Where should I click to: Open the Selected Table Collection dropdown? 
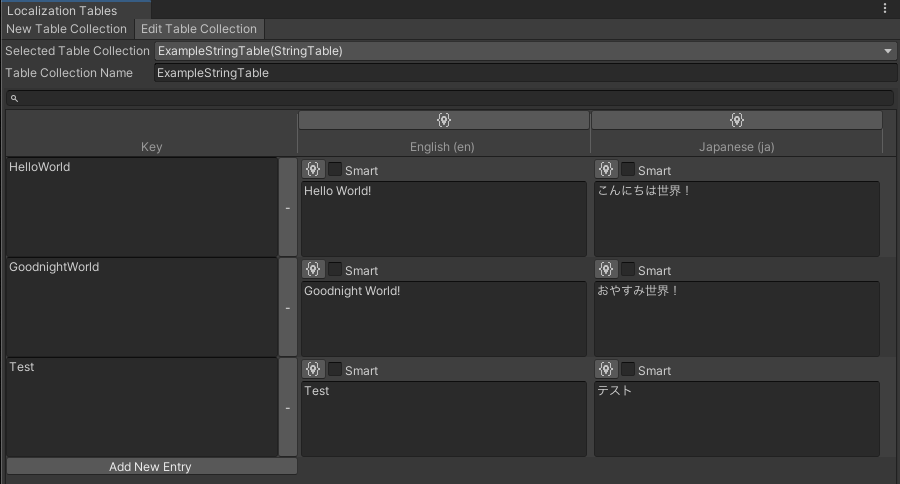click(x=525, y=51)
